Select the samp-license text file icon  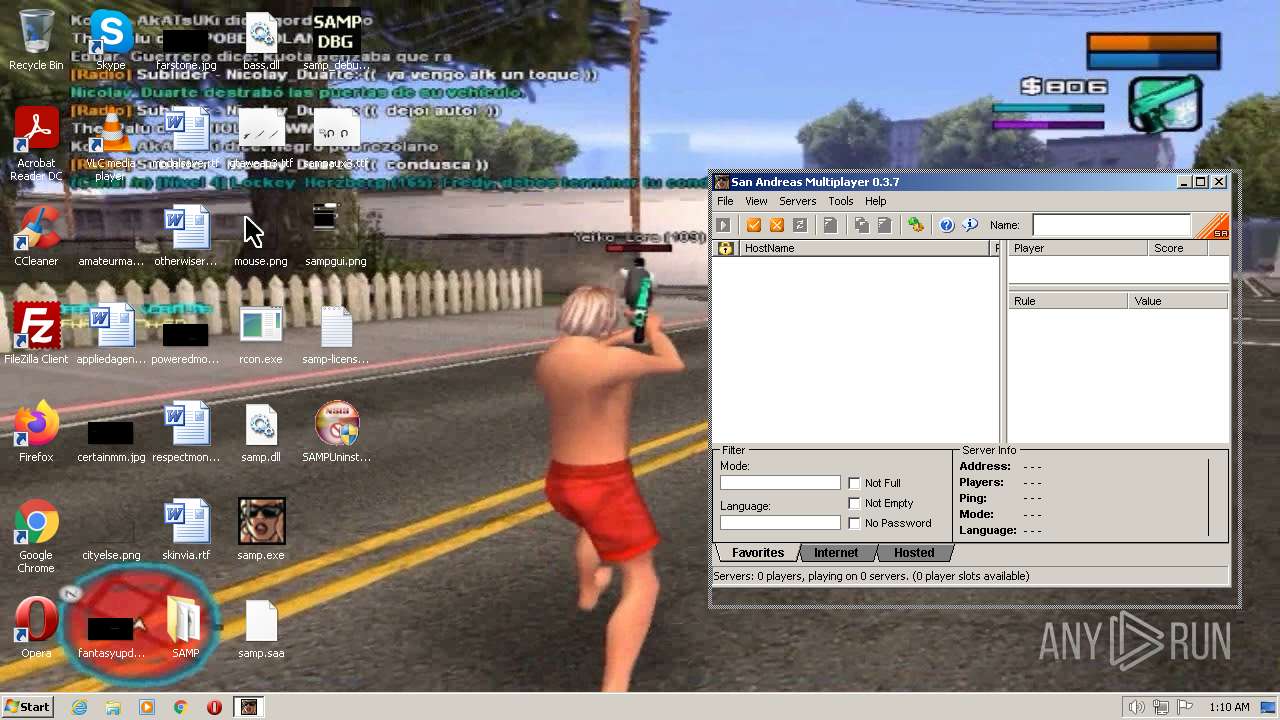pos(336,335)
